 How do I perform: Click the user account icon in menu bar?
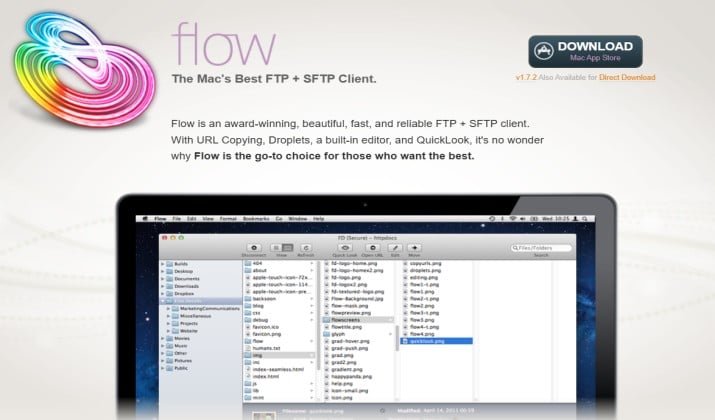click(575, 219)
